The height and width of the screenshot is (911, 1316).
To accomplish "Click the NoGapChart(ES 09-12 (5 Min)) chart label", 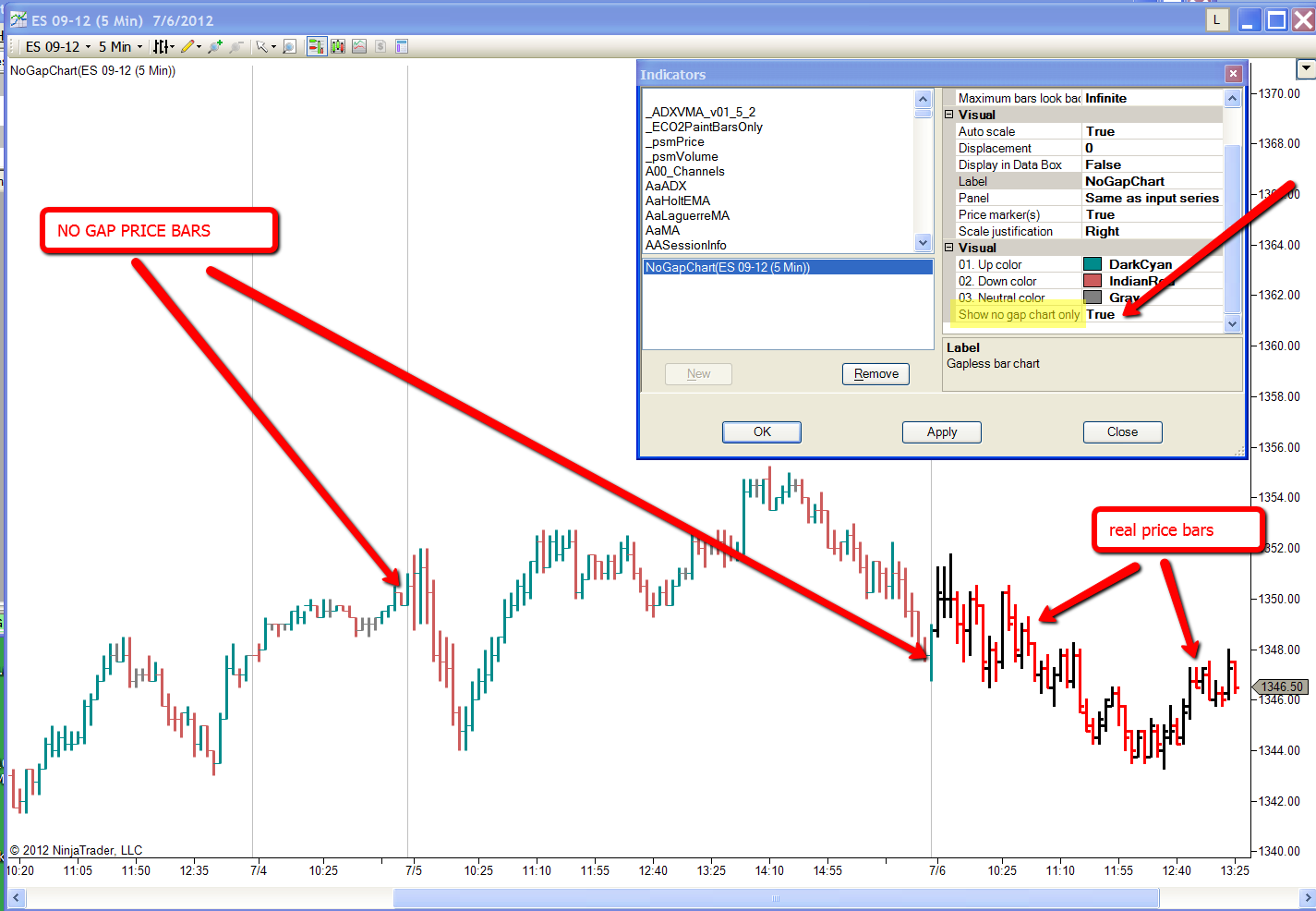I will [x=92, y=70].
